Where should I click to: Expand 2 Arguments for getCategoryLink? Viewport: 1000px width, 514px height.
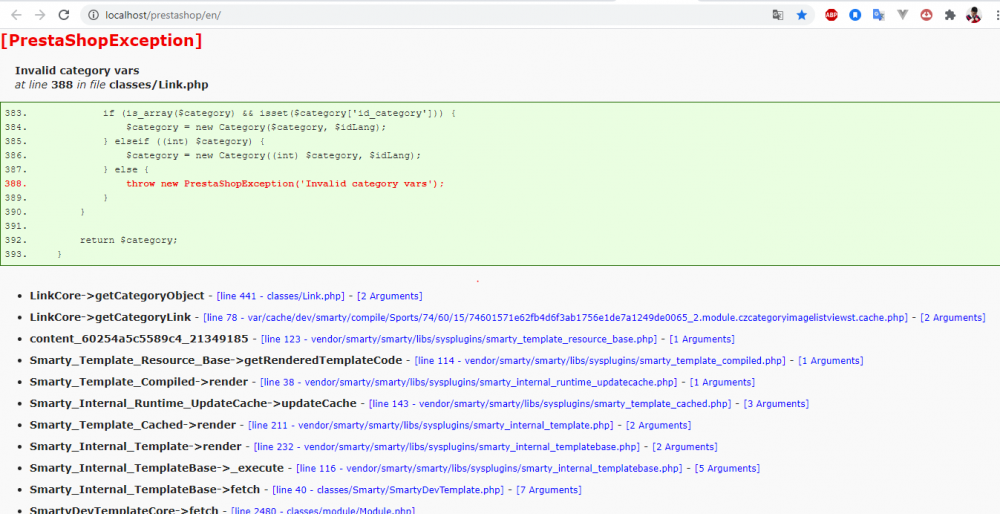point(953,318)
